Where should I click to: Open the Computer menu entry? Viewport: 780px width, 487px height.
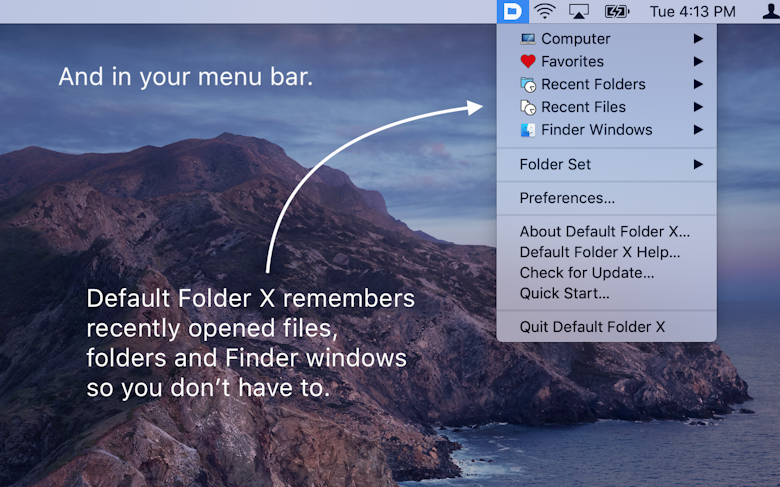[607, 39]
